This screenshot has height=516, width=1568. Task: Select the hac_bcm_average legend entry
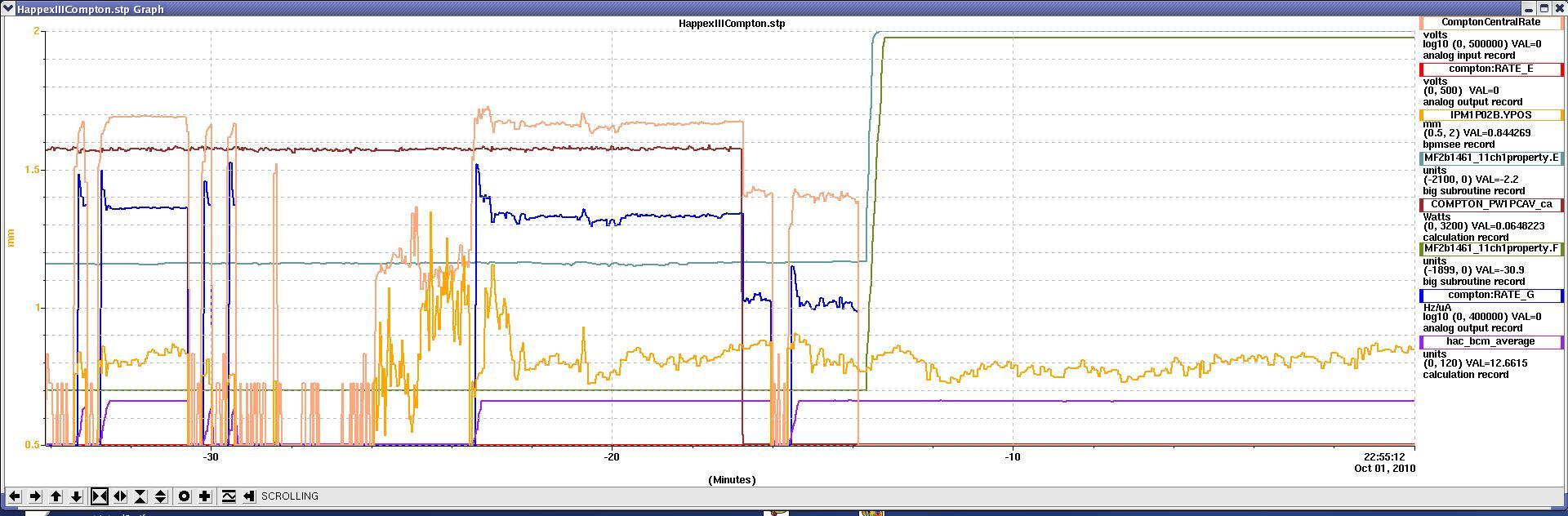(x=1492, y=341)
